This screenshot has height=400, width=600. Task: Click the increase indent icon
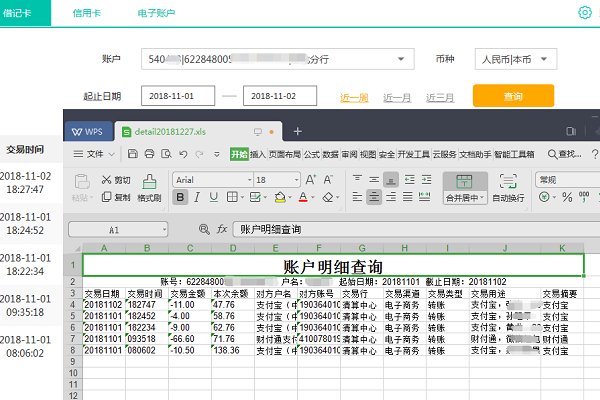[426, 179]
